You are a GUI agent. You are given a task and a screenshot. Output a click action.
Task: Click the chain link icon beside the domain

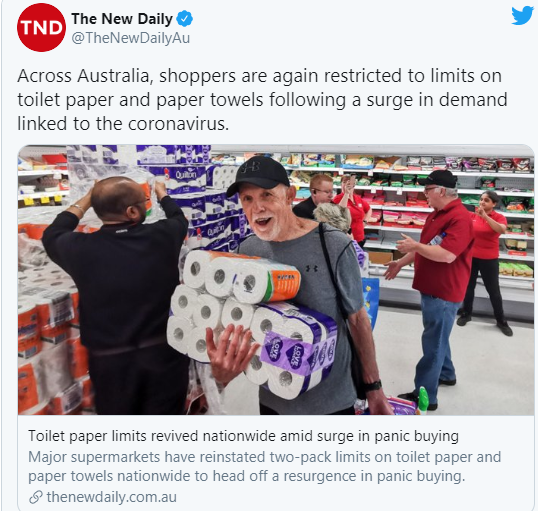[x=36, y=497]
